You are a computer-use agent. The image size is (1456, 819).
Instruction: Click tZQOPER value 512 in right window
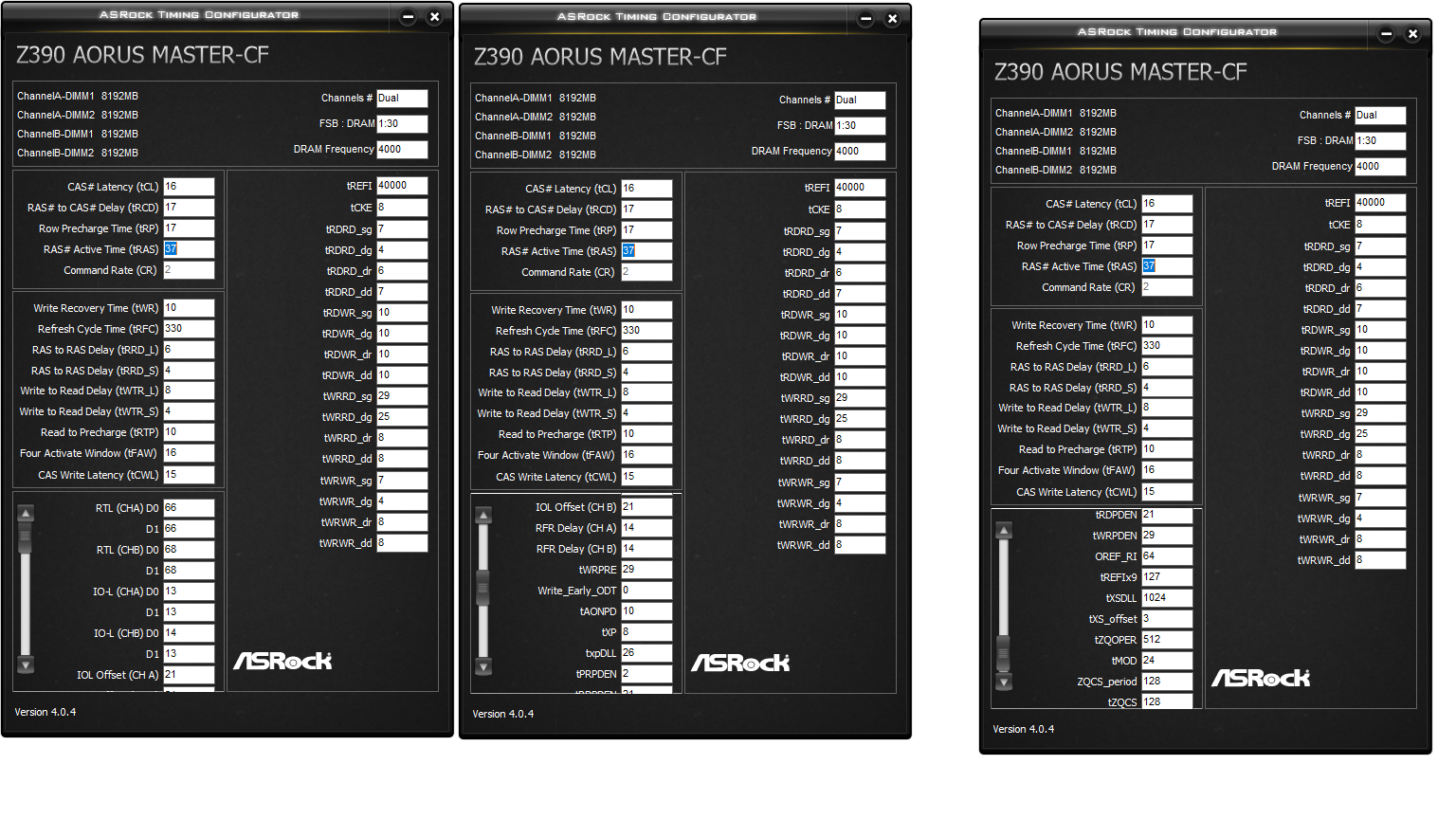click(1167, 640)
